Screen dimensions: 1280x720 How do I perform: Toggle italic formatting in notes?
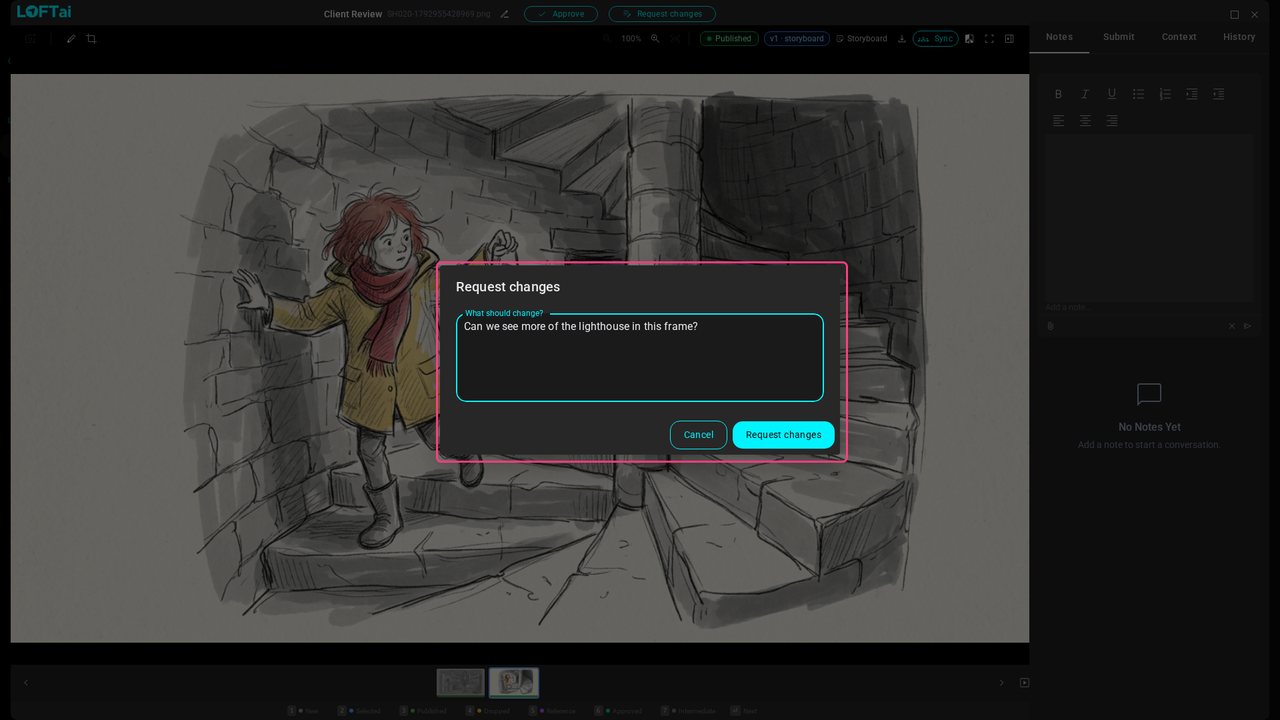click(1085, 94)
